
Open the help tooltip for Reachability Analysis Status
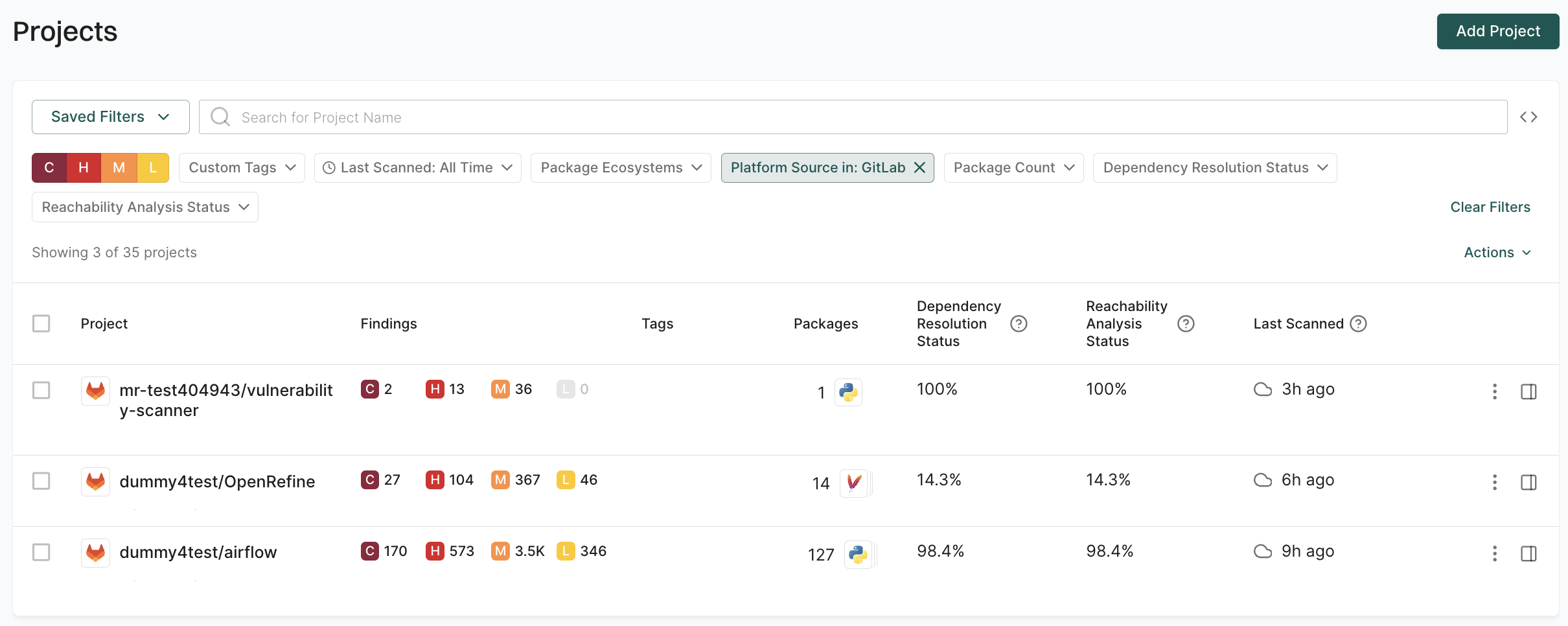[x=1186, y=323]
